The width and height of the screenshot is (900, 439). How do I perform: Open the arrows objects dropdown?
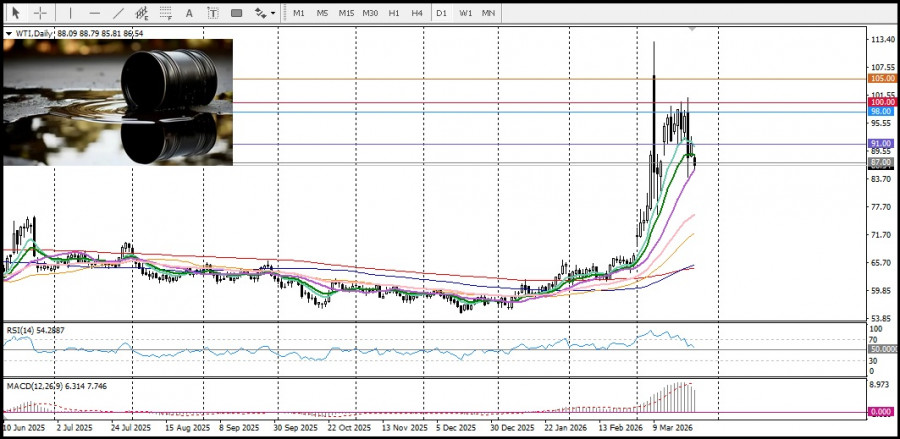tap(263, 13)
